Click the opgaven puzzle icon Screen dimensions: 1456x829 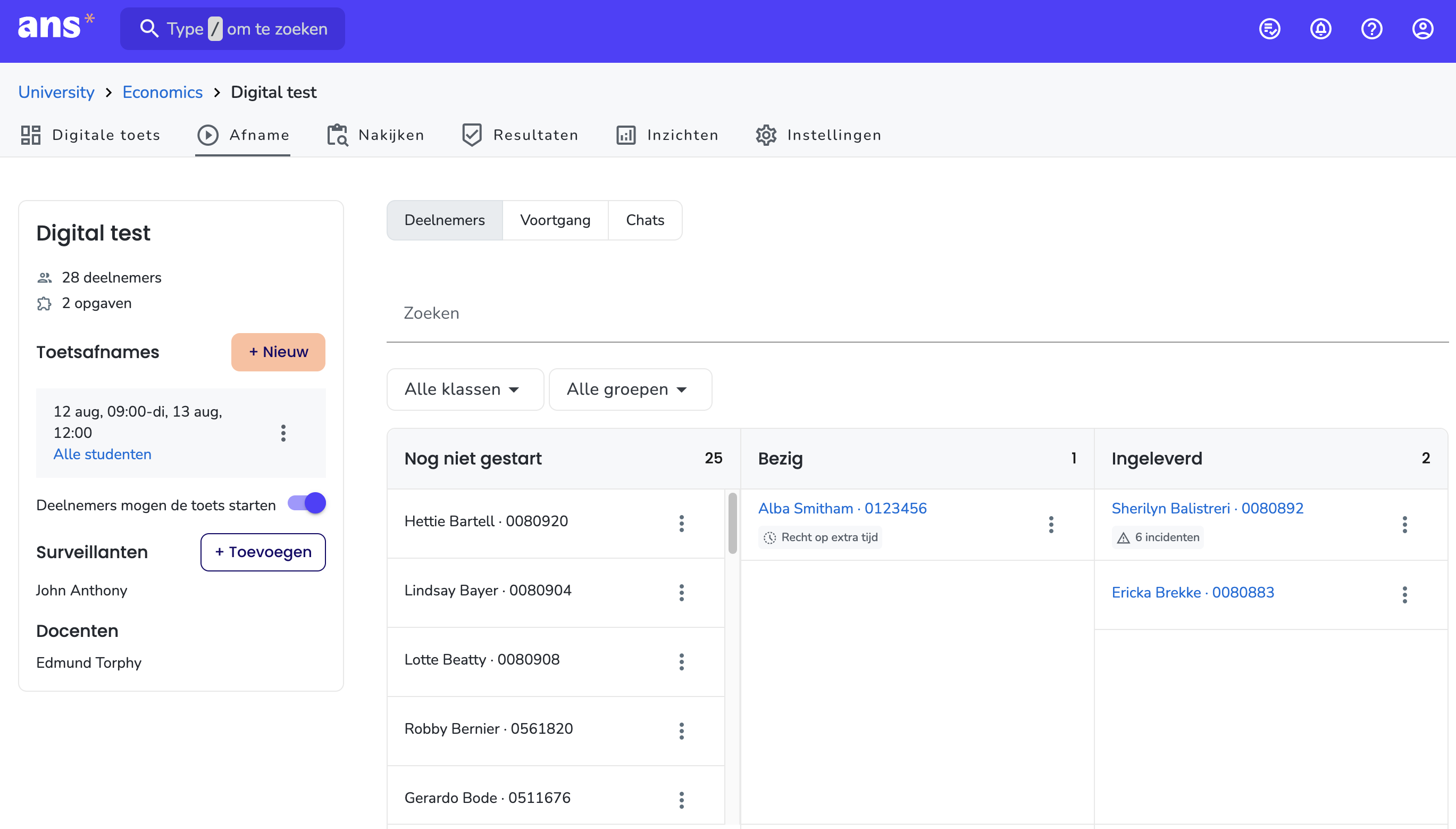tap(44, 303)
